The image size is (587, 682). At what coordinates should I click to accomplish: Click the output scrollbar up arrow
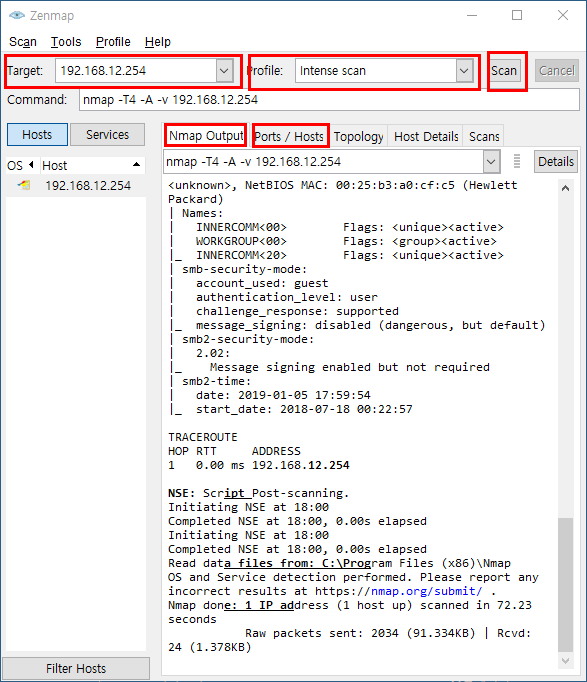click(565, 188)
